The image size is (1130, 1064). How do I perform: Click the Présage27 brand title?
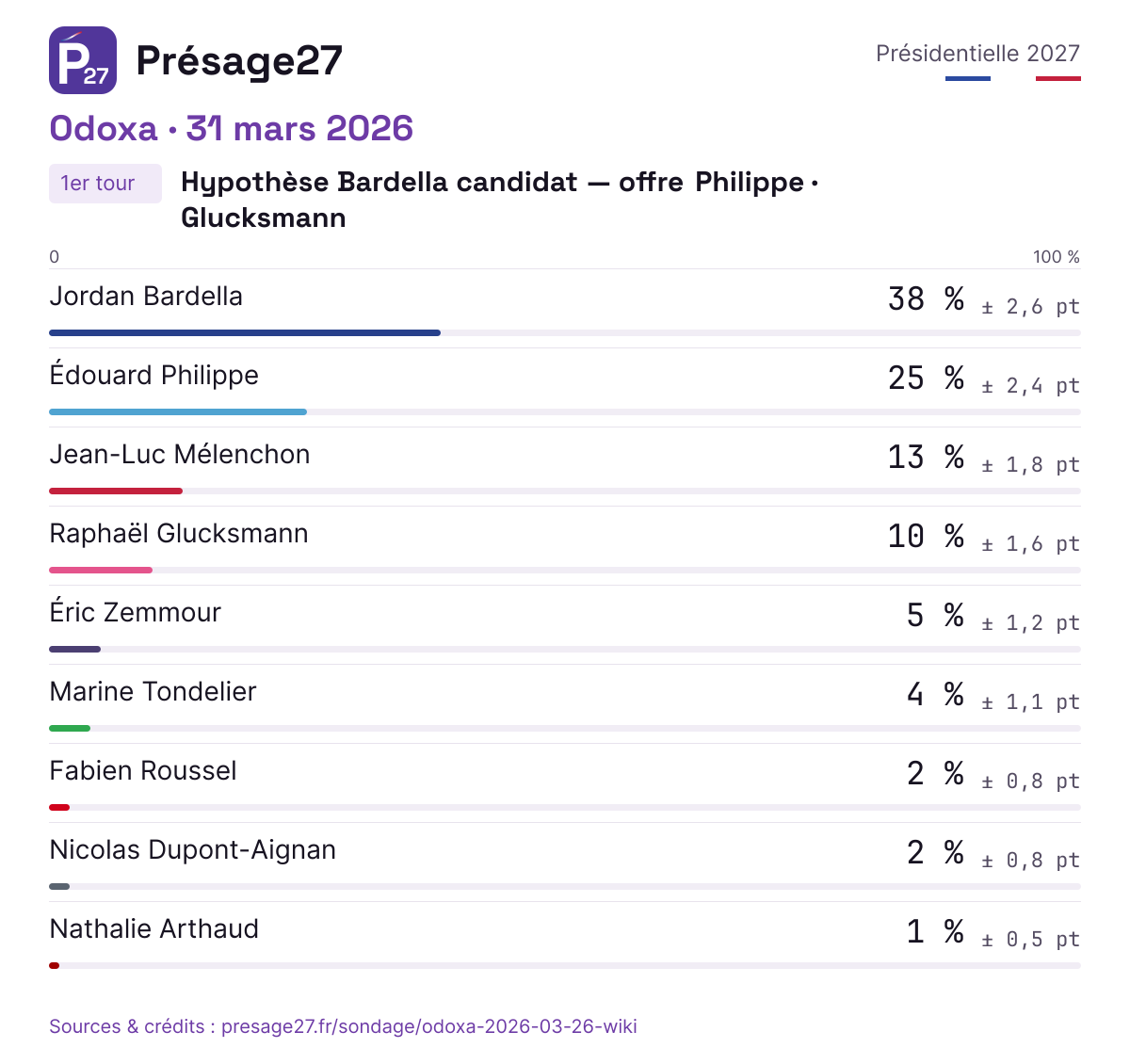point(239,61)
